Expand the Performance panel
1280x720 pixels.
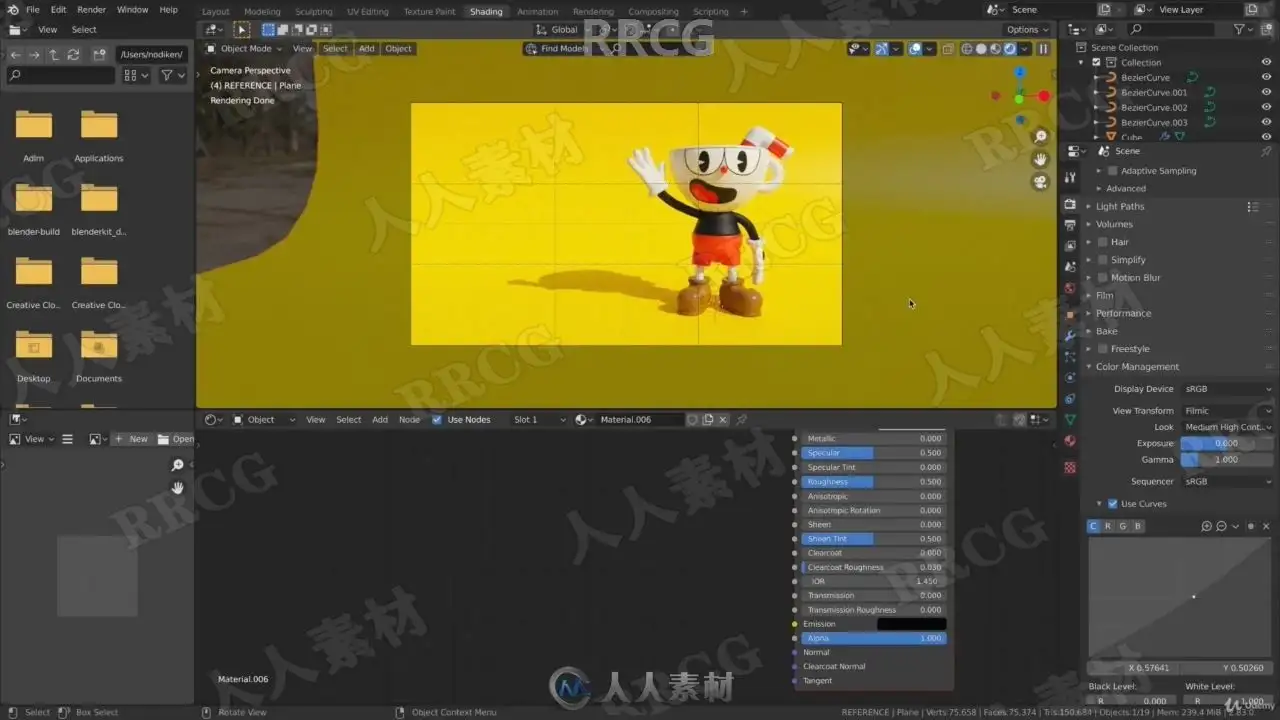[1123, 314]
